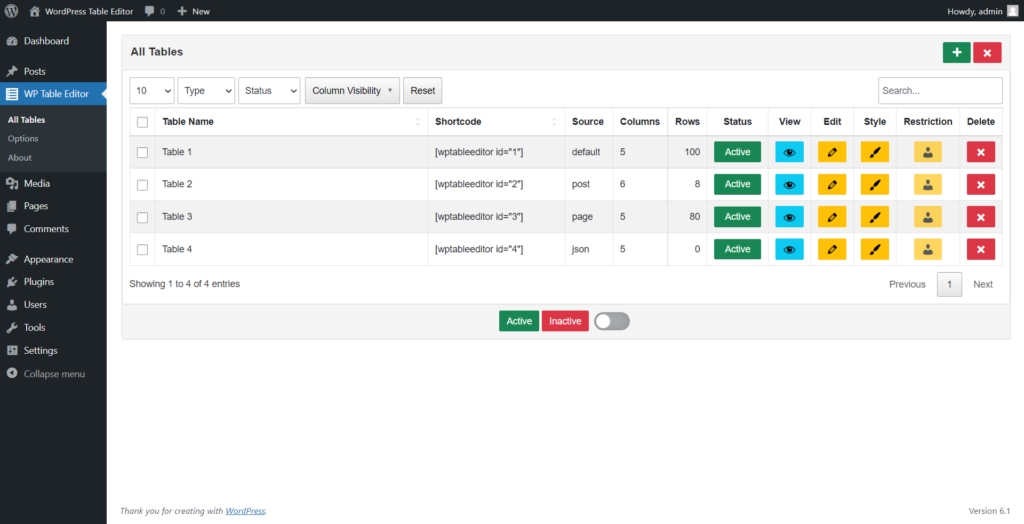1024x524 pixels.
Task: Open style brush for Table 2
Action: coord(875,184)
